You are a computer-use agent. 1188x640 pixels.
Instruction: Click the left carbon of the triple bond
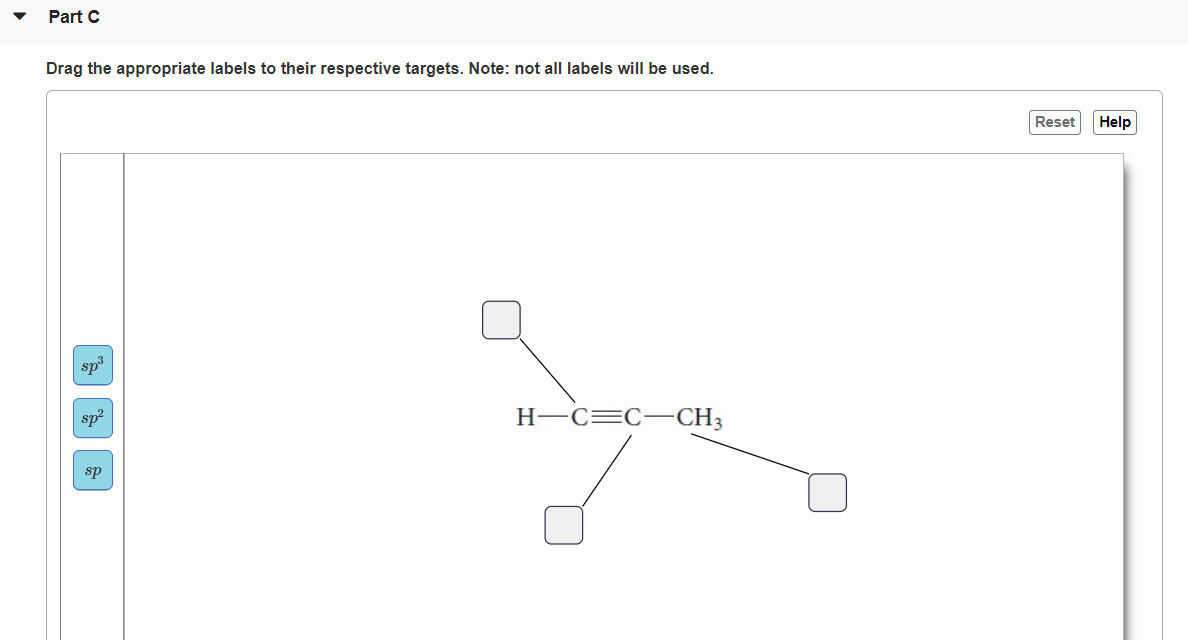(580, 417)
